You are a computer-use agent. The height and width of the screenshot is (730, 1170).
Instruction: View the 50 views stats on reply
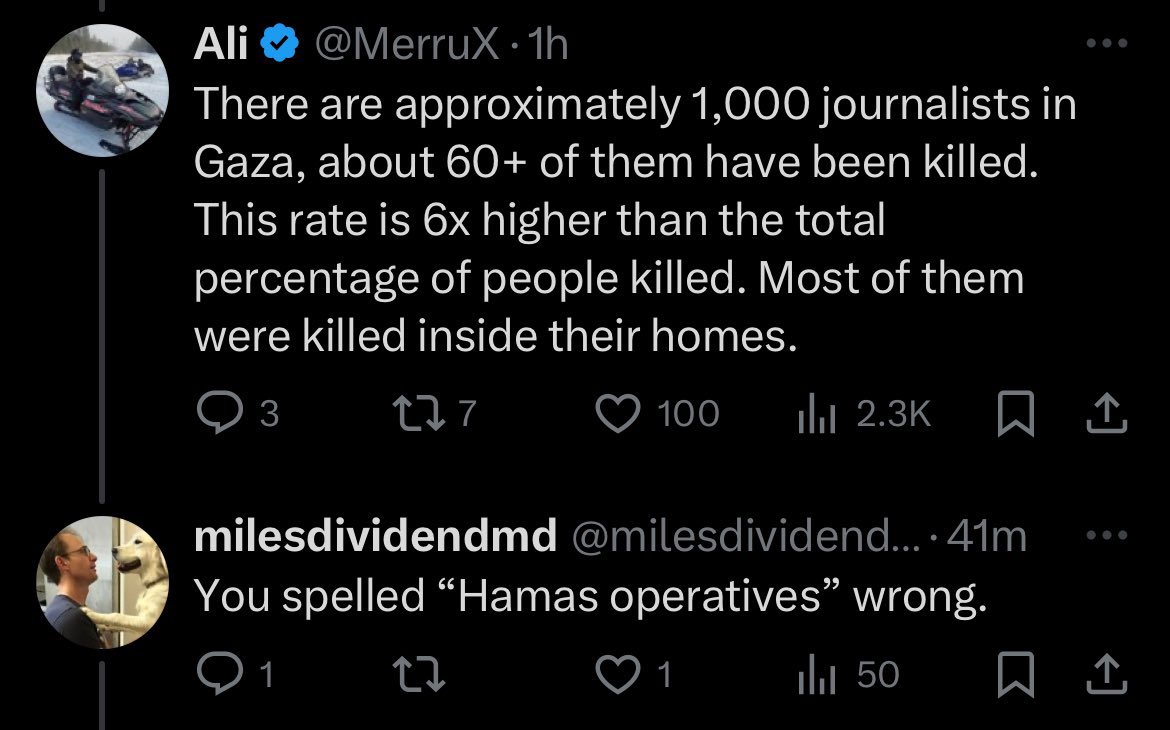815,675
